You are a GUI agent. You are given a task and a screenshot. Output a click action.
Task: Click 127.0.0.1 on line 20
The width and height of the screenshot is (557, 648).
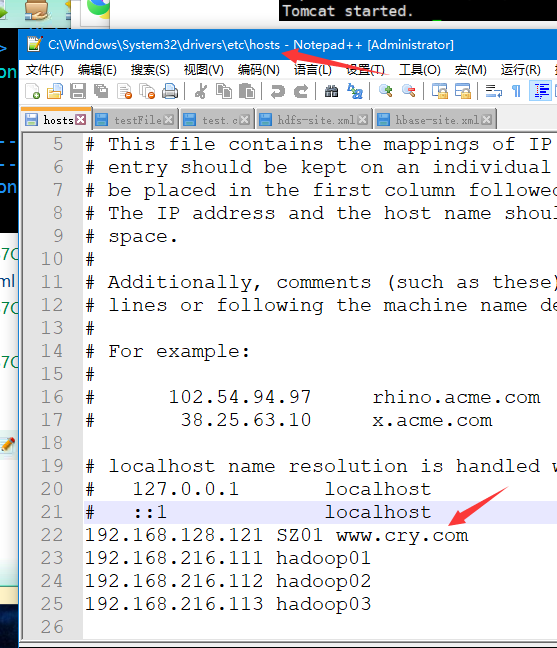point(186,489)
